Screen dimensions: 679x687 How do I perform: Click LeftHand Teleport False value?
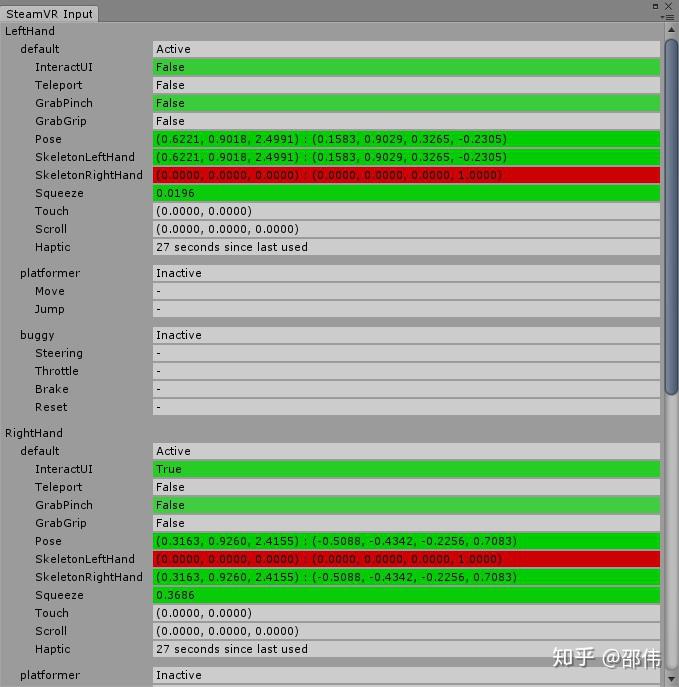(406, 85)
